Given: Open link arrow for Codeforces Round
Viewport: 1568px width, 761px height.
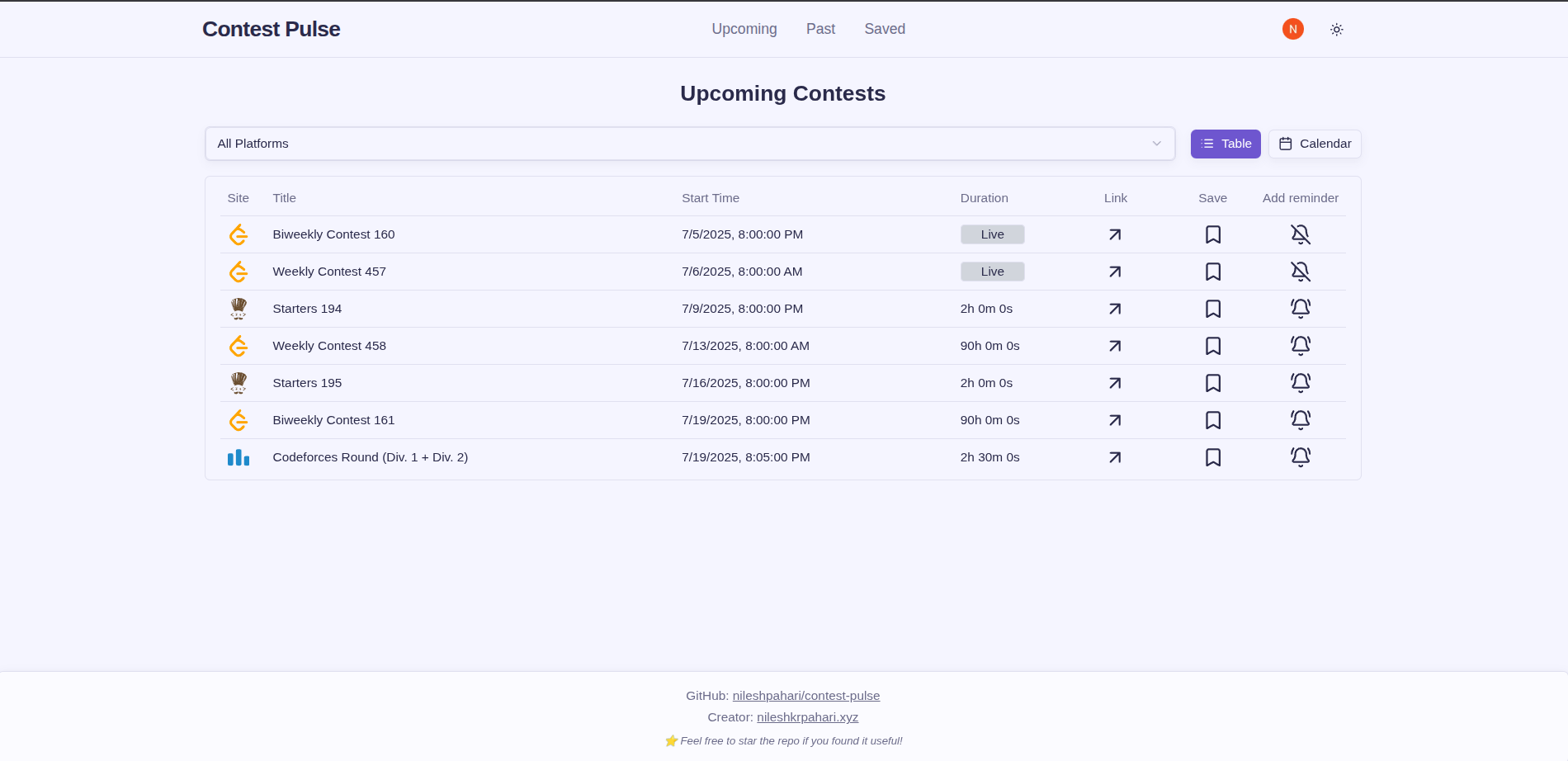Looking at the screenshot, I should click(1115, 457).
